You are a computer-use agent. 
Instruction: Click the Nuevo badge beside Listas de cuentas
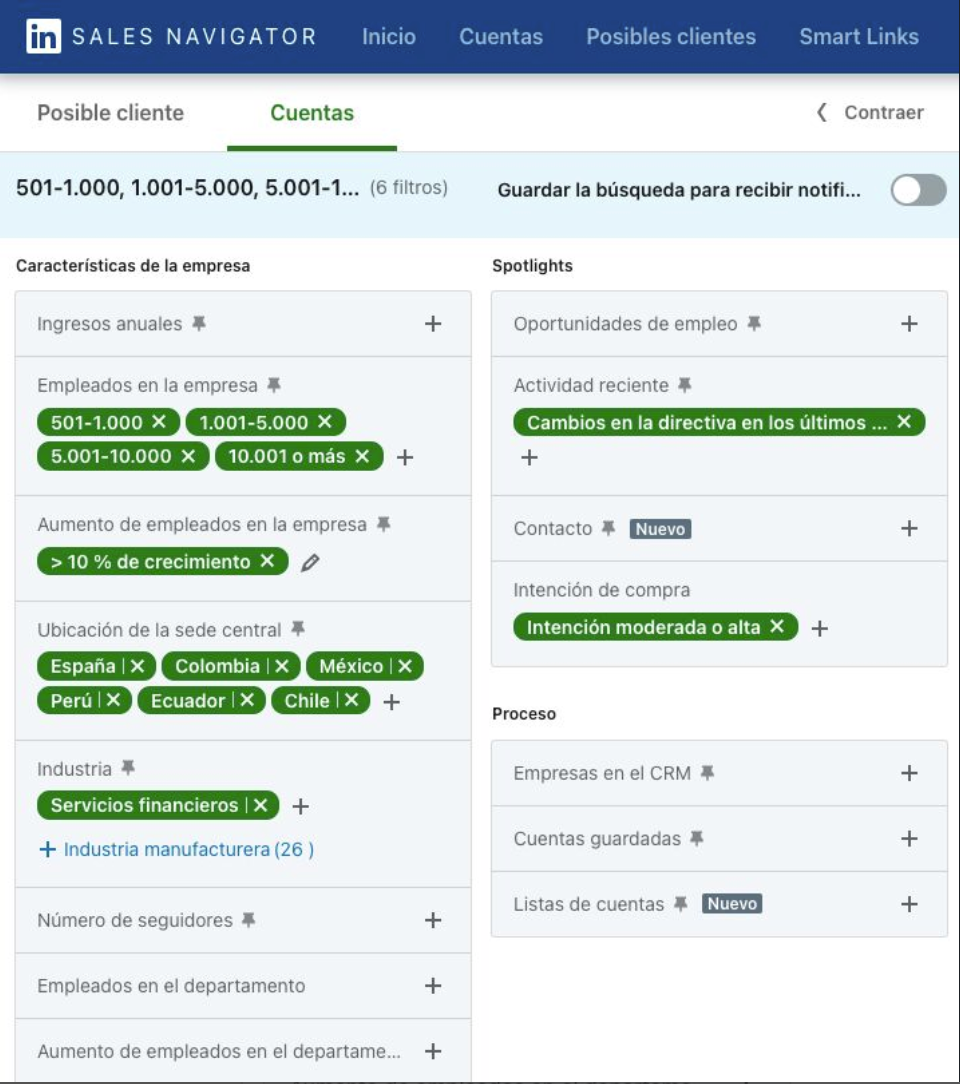(x=732, y=904)
